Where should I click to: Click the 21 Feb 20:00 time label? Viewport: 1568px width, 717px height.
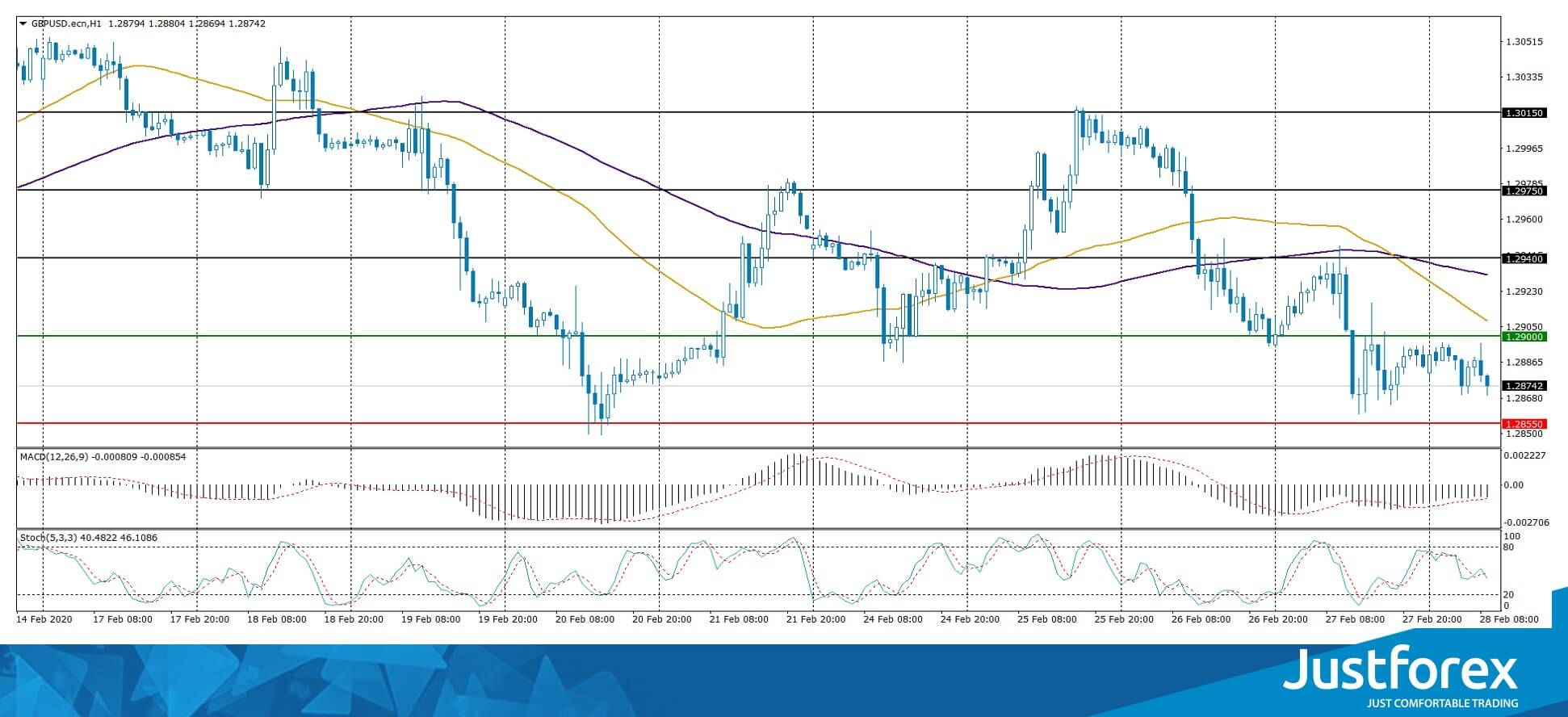pyautogui.click(x=815, y=619)
